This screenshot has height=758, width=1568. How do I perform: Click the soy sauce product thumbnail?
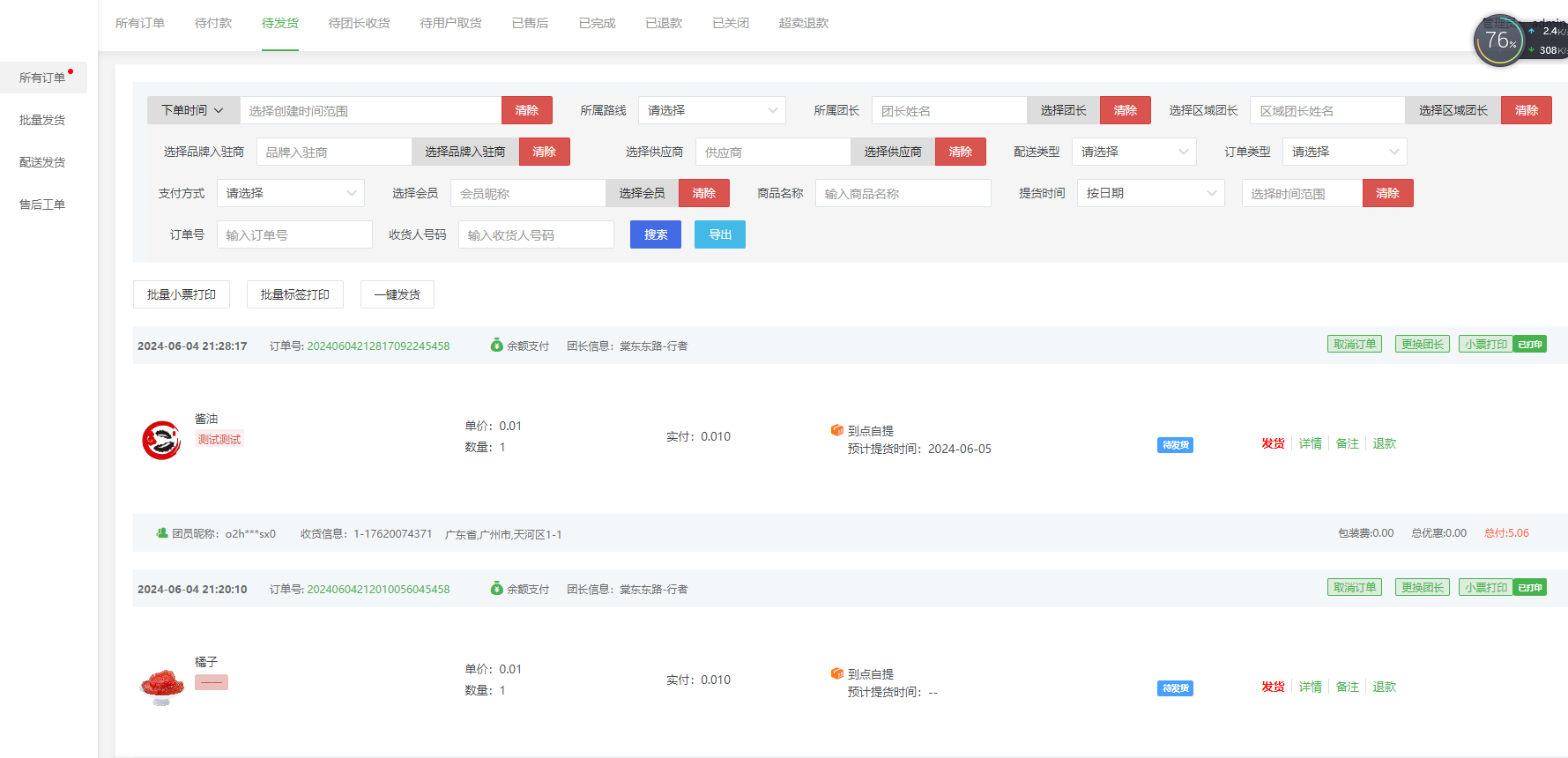161,440
